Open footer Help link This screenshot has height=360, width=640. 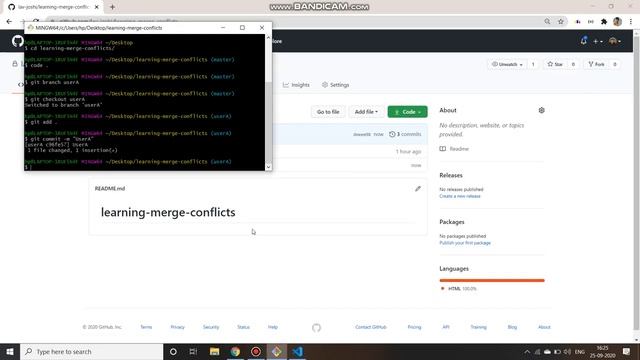(273, 327)
